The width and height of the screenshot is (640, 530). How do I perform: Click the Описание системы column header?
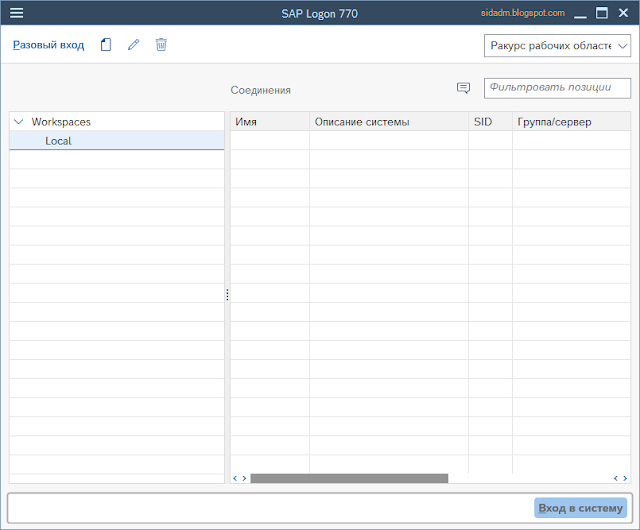389,122
